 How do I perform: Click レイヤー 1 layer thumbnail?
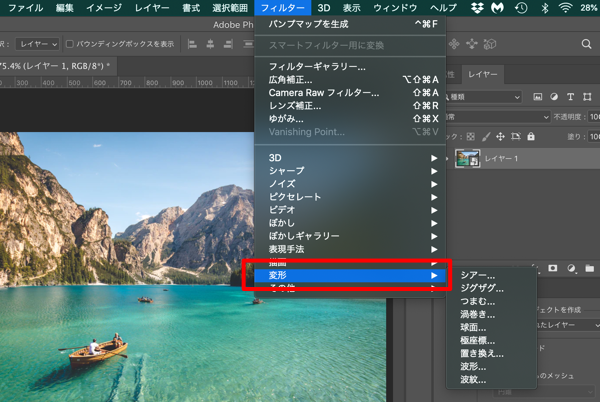[467, 158]
